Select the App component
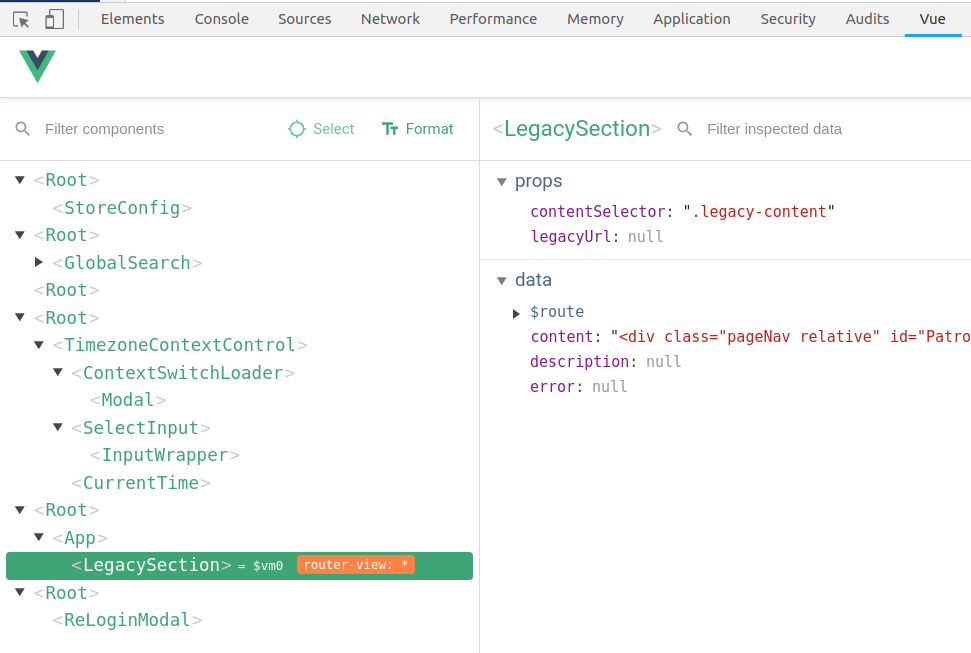The width and height of the screenshot is (971, 653). (80, 537)
